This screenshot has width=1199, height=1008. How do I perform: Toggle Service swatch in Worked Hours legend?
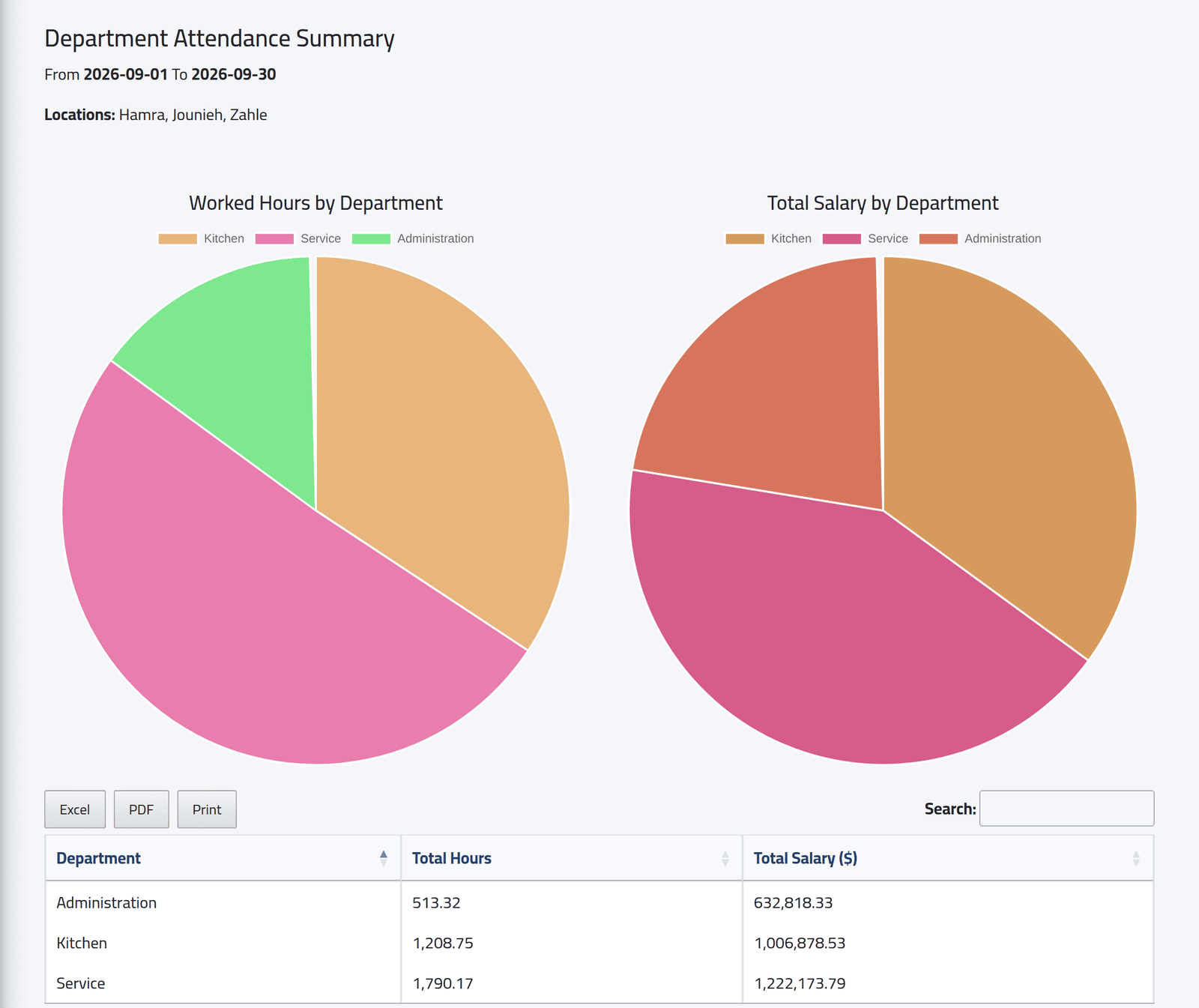point(274,238)
